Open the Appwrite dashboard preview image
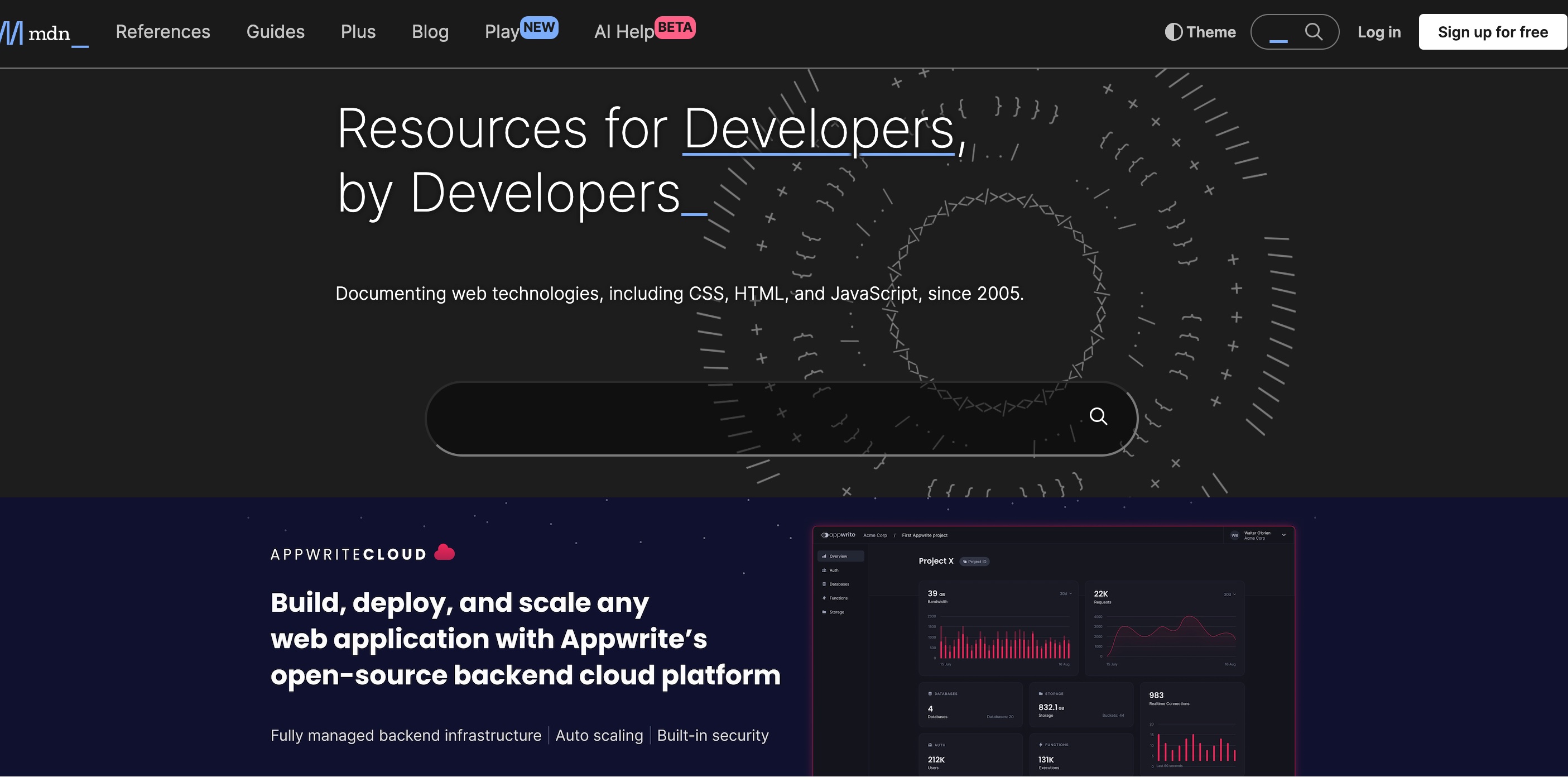Viewport: 1568px width, 777px height. (x=1054, y=651)
